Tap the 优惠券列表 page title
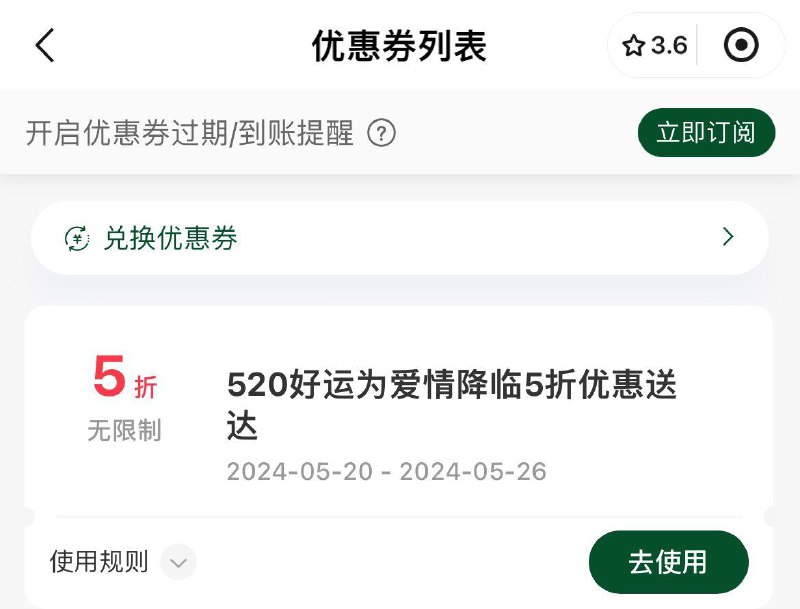 [400, 45]
